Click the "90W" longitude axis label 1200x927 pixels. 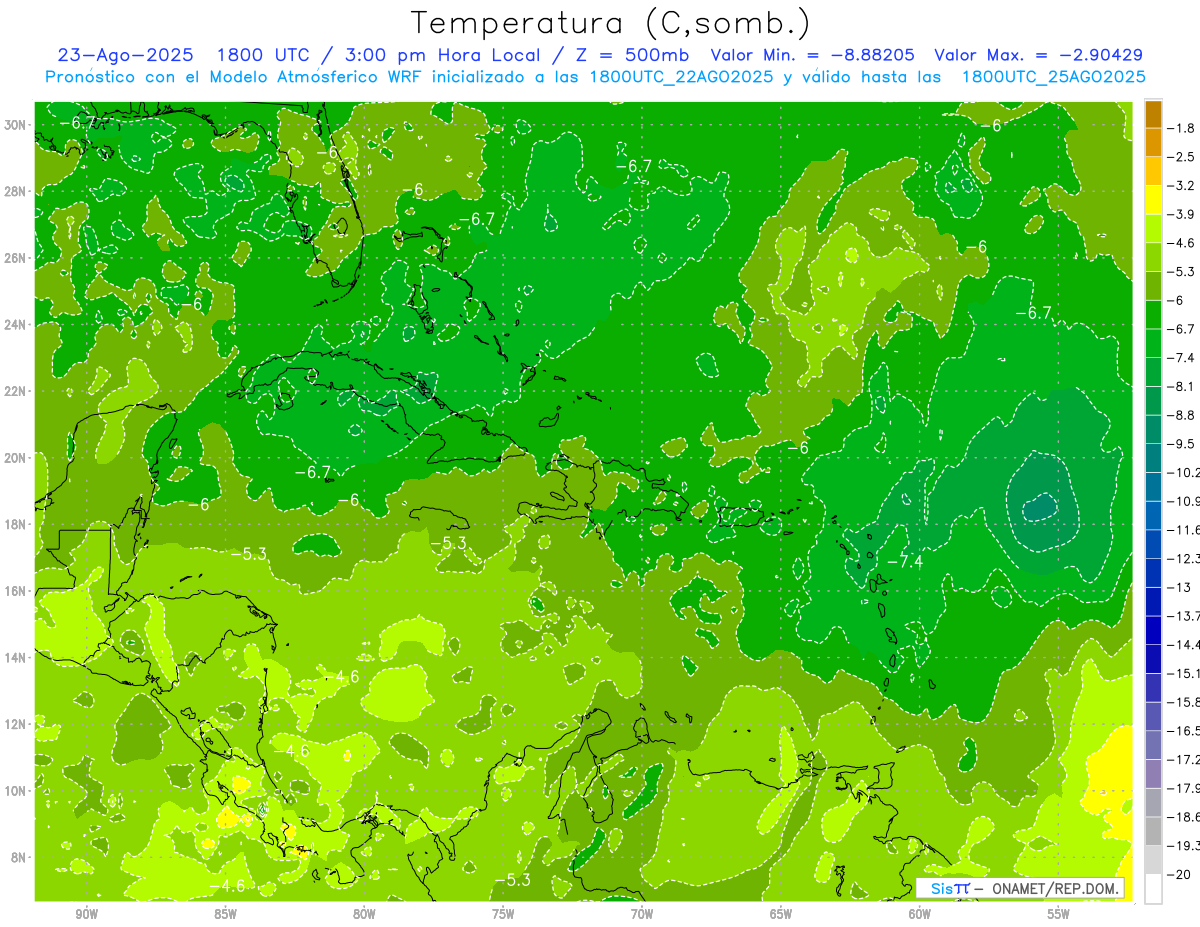click(86, 914)
